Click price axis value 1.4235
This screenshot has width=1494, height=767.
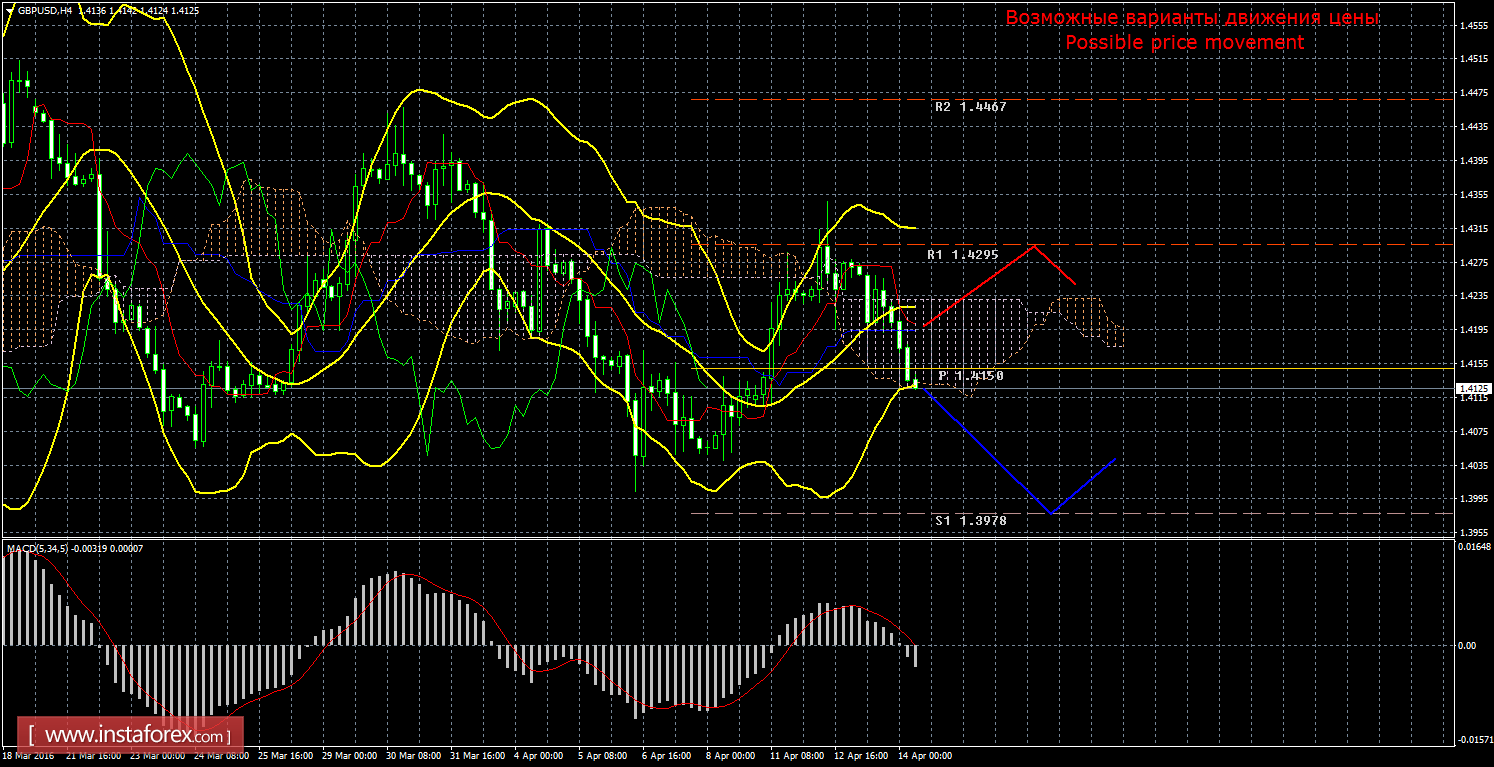click(x=1473, y=296)
